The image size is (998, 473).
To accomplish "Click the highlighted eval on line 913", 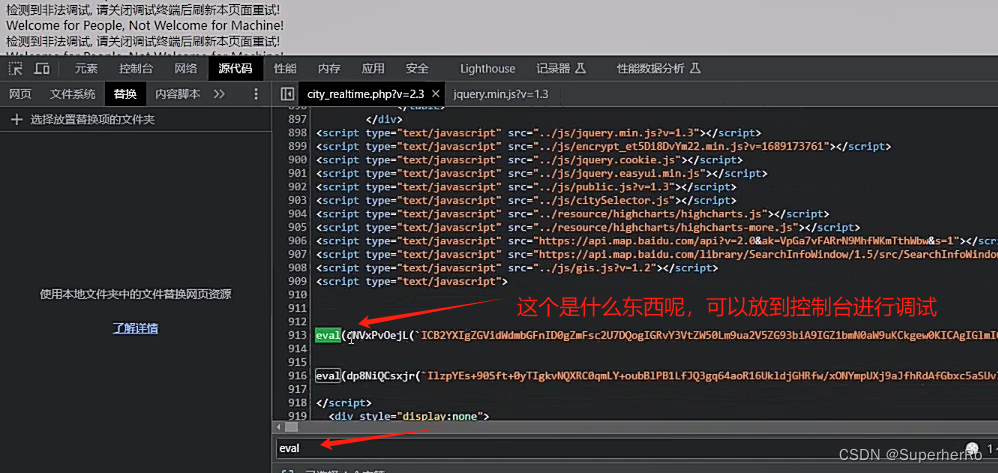I will (328, 335).
